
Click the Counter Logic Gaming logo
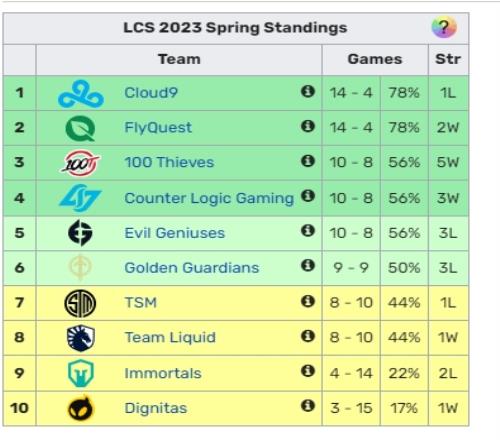(x=80, y=198)
